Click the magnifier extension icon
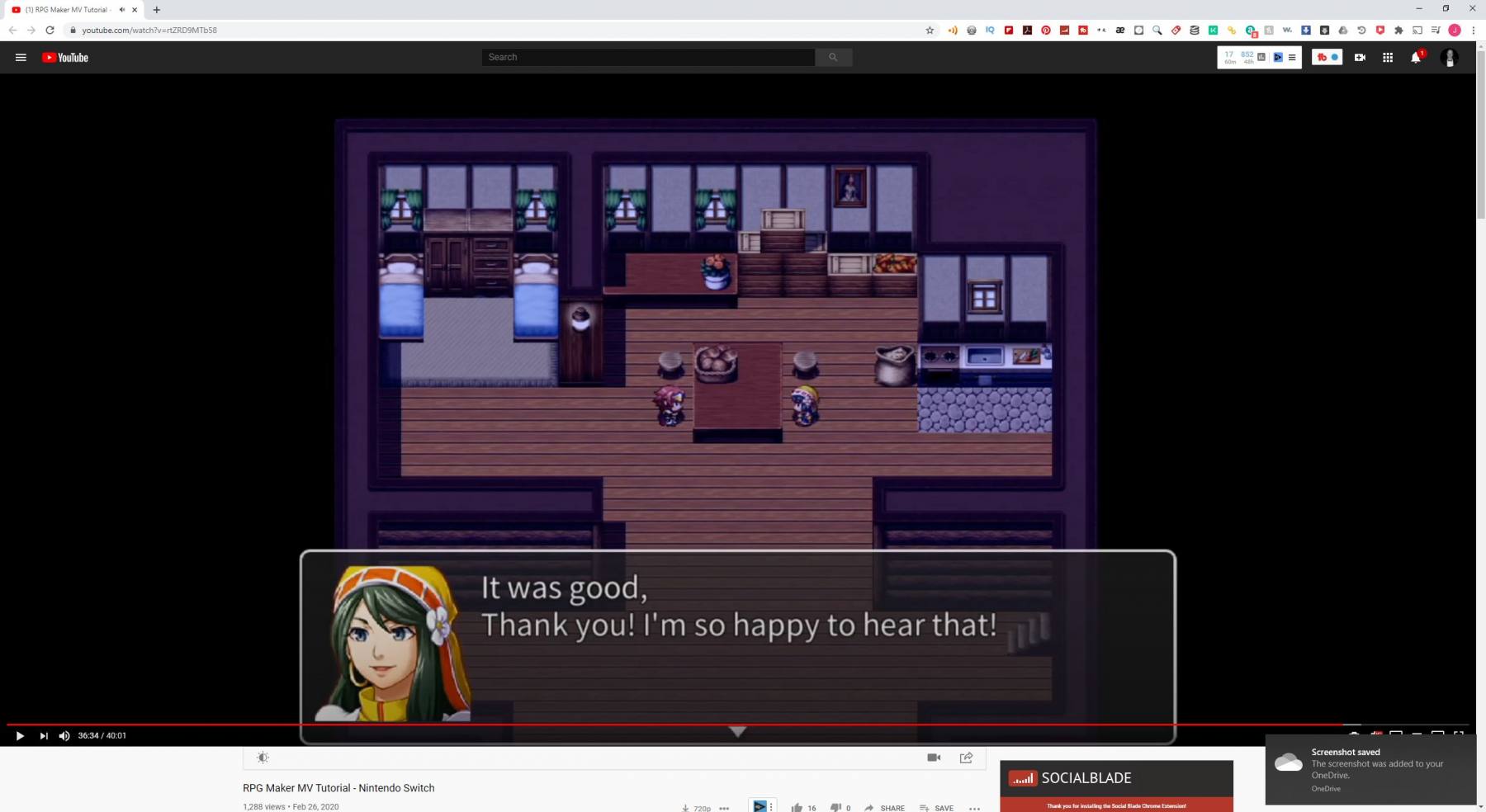 [x=1157, y=31]
